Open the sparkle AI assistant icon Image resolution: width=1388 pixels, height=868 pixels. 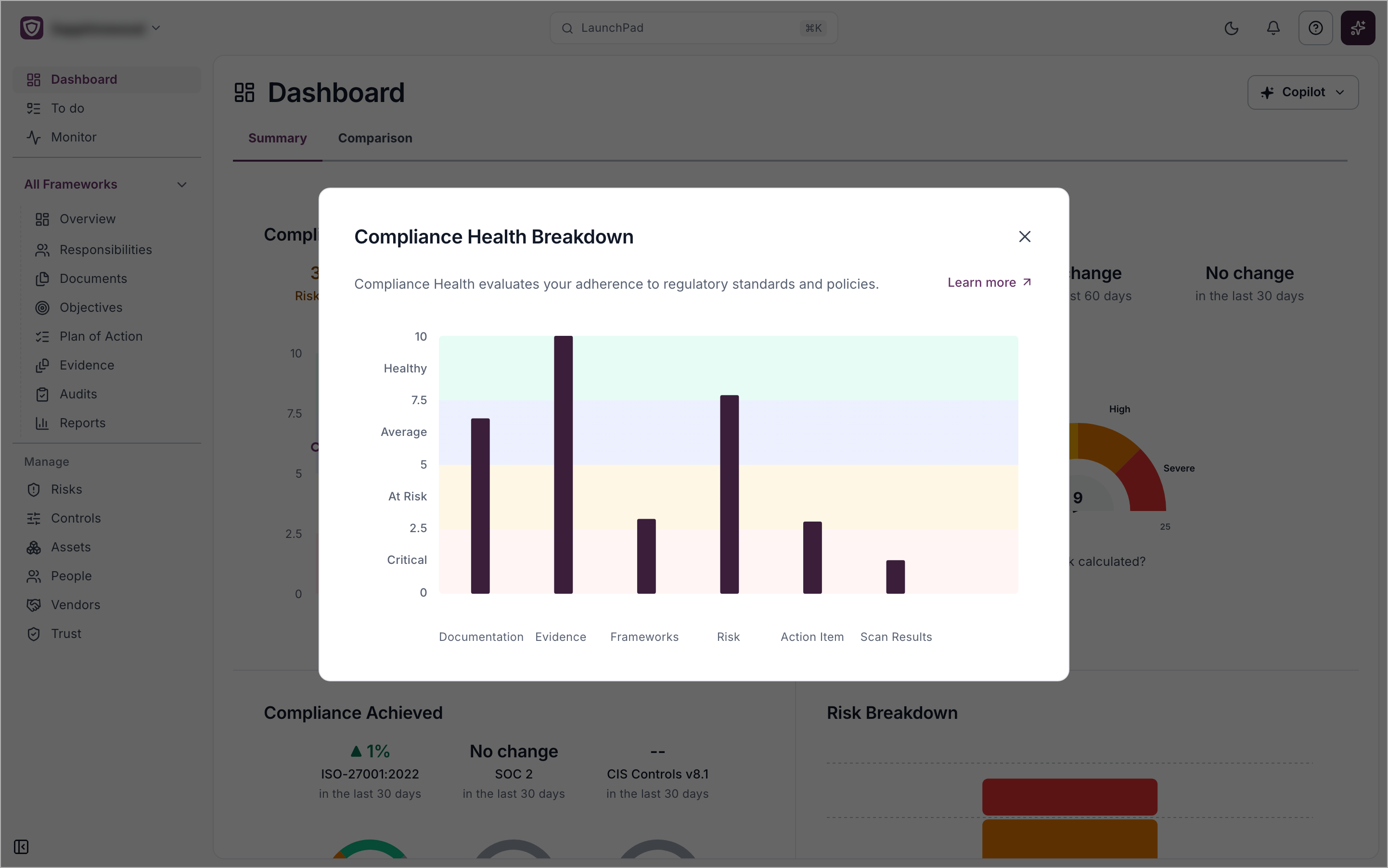point(1358,28)
